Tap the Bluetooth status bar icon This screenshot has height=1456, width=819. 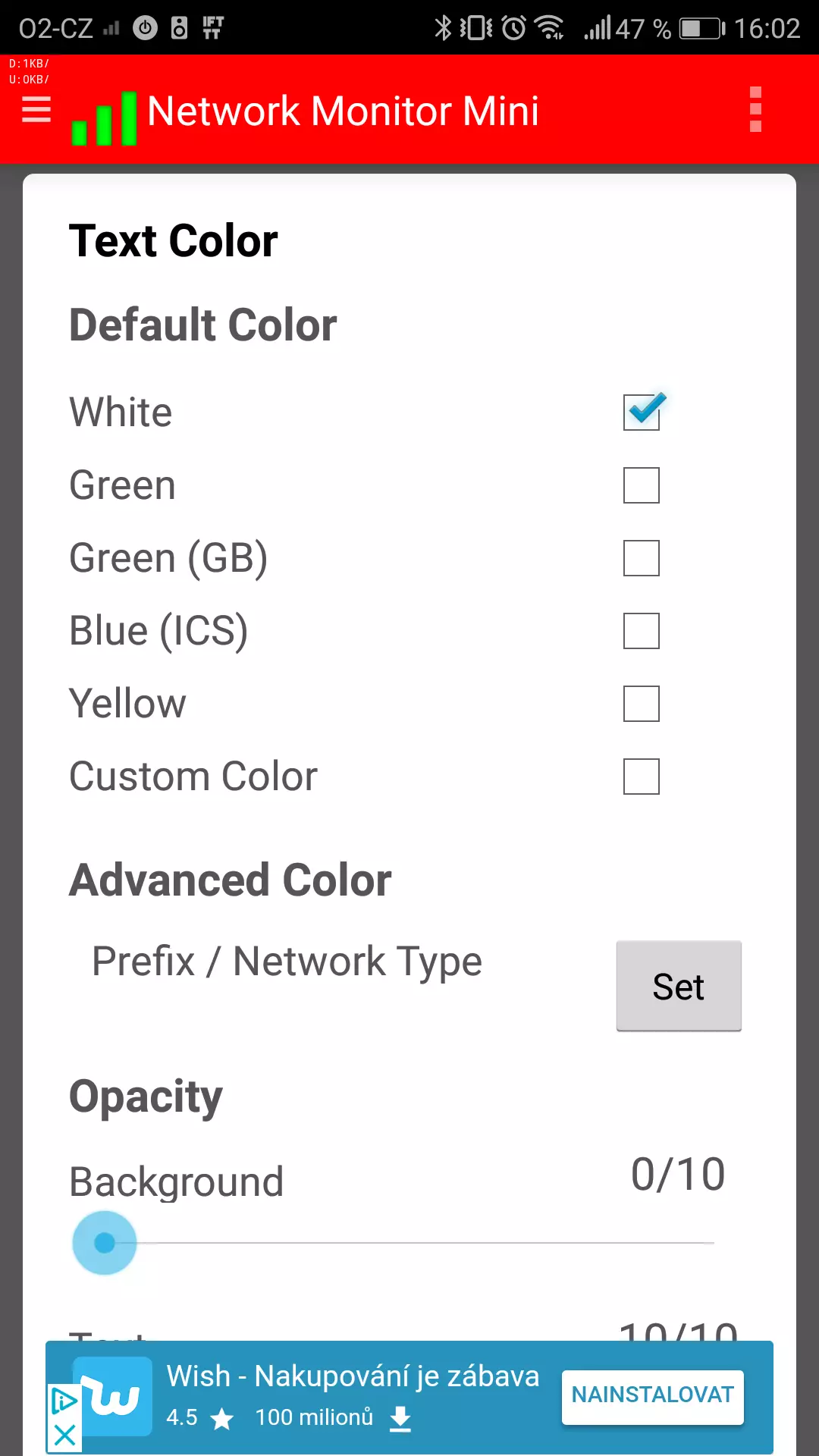click(442, 28)
